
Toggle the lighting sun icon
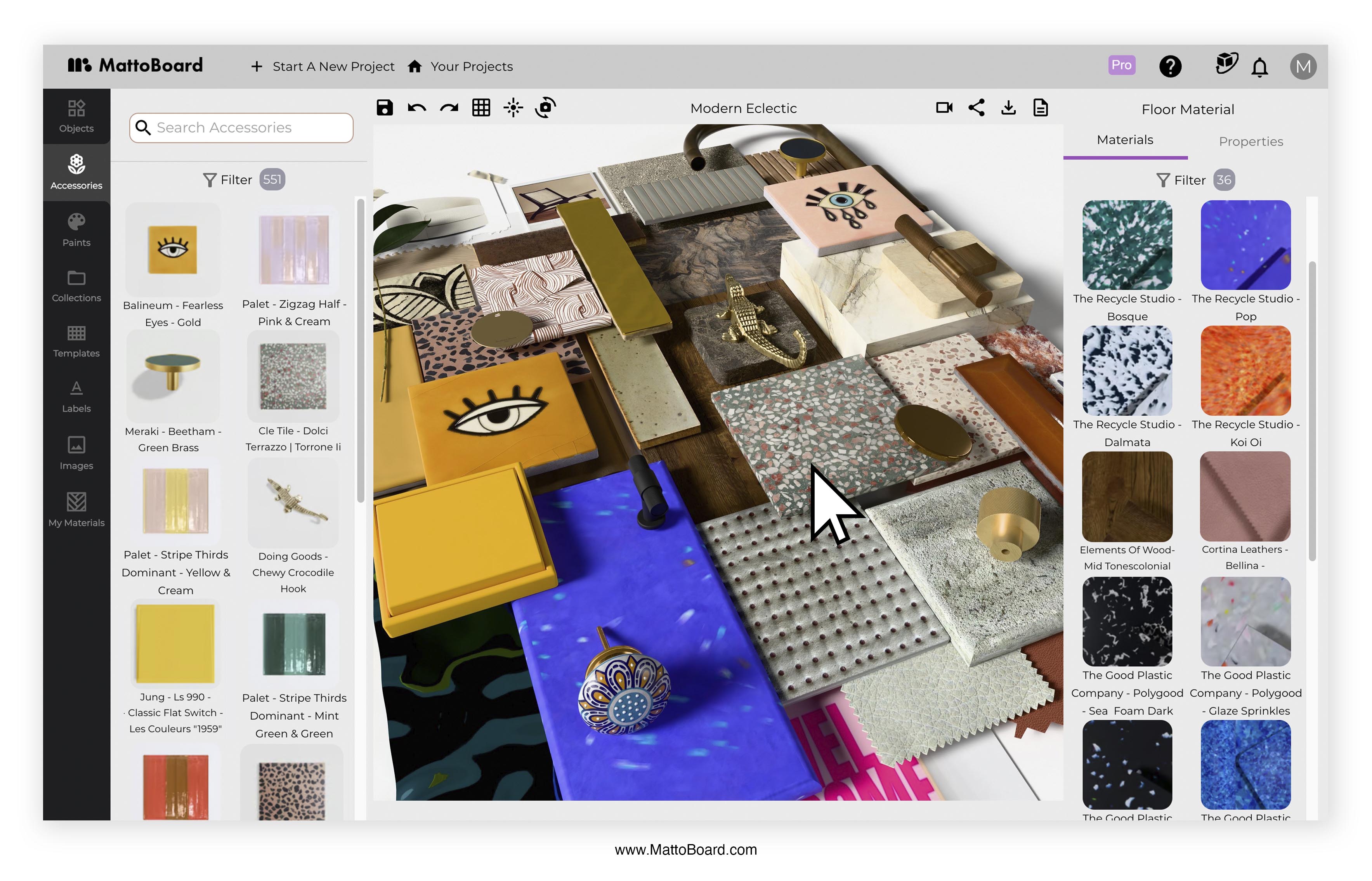click(513, 108)
